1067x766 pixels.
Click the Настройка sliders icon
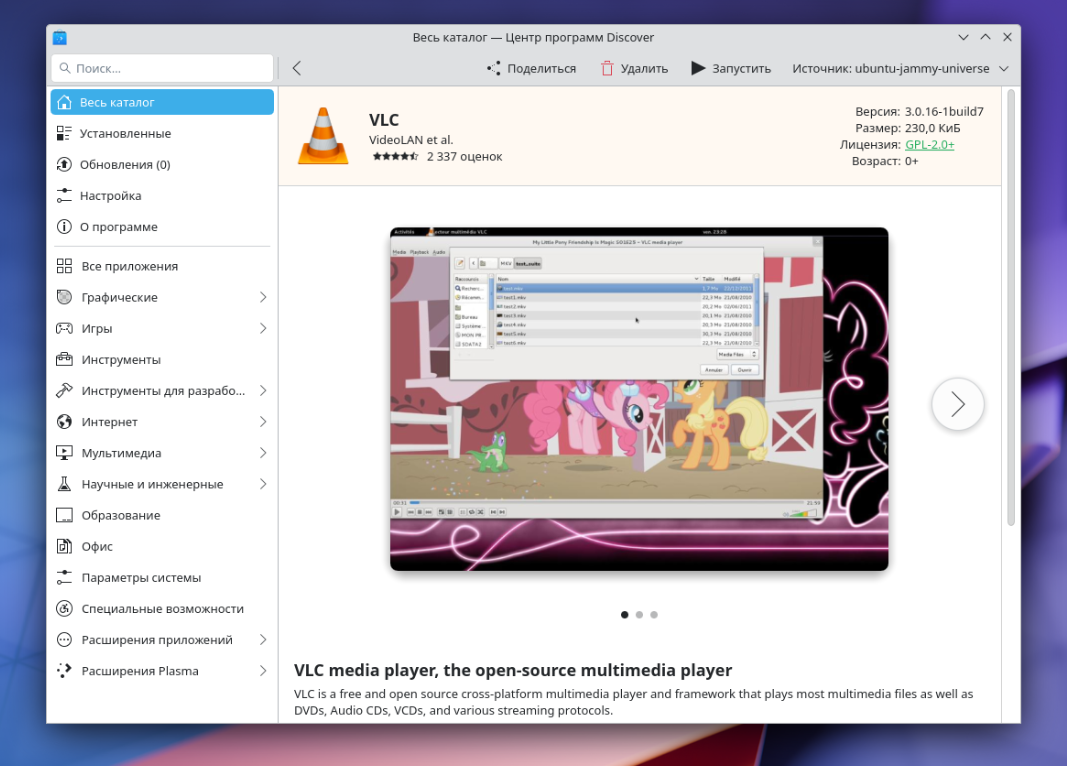64,196
